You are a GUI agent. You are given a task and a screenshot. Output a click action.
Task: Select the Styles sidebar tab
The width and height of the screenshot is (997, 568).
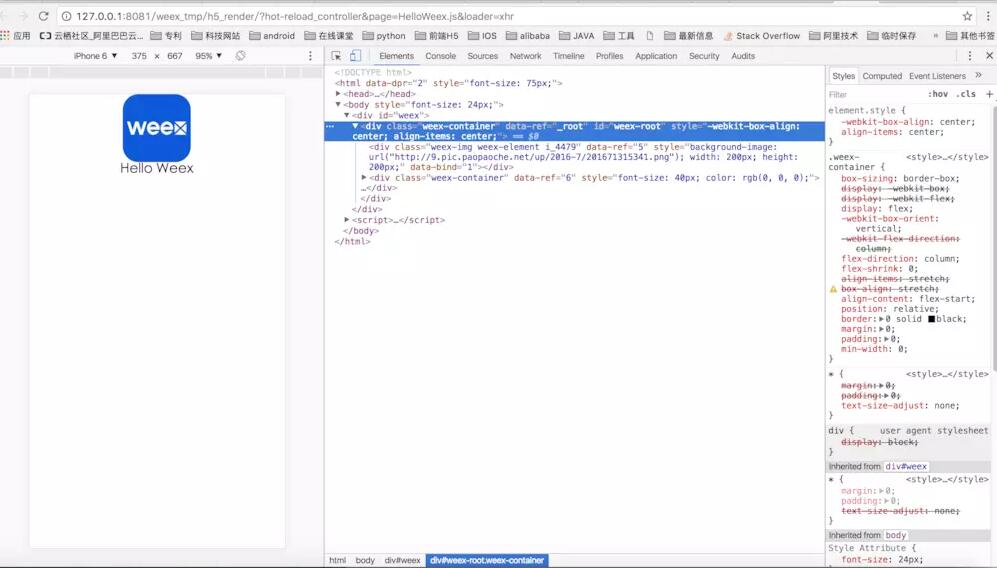[843, 76]
